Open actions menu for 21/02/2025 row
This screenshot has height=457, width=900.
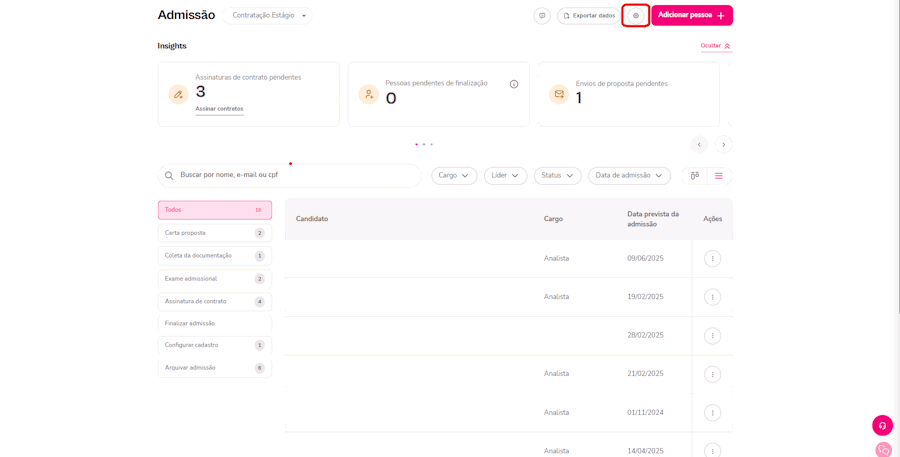click(x=712, y=374)
